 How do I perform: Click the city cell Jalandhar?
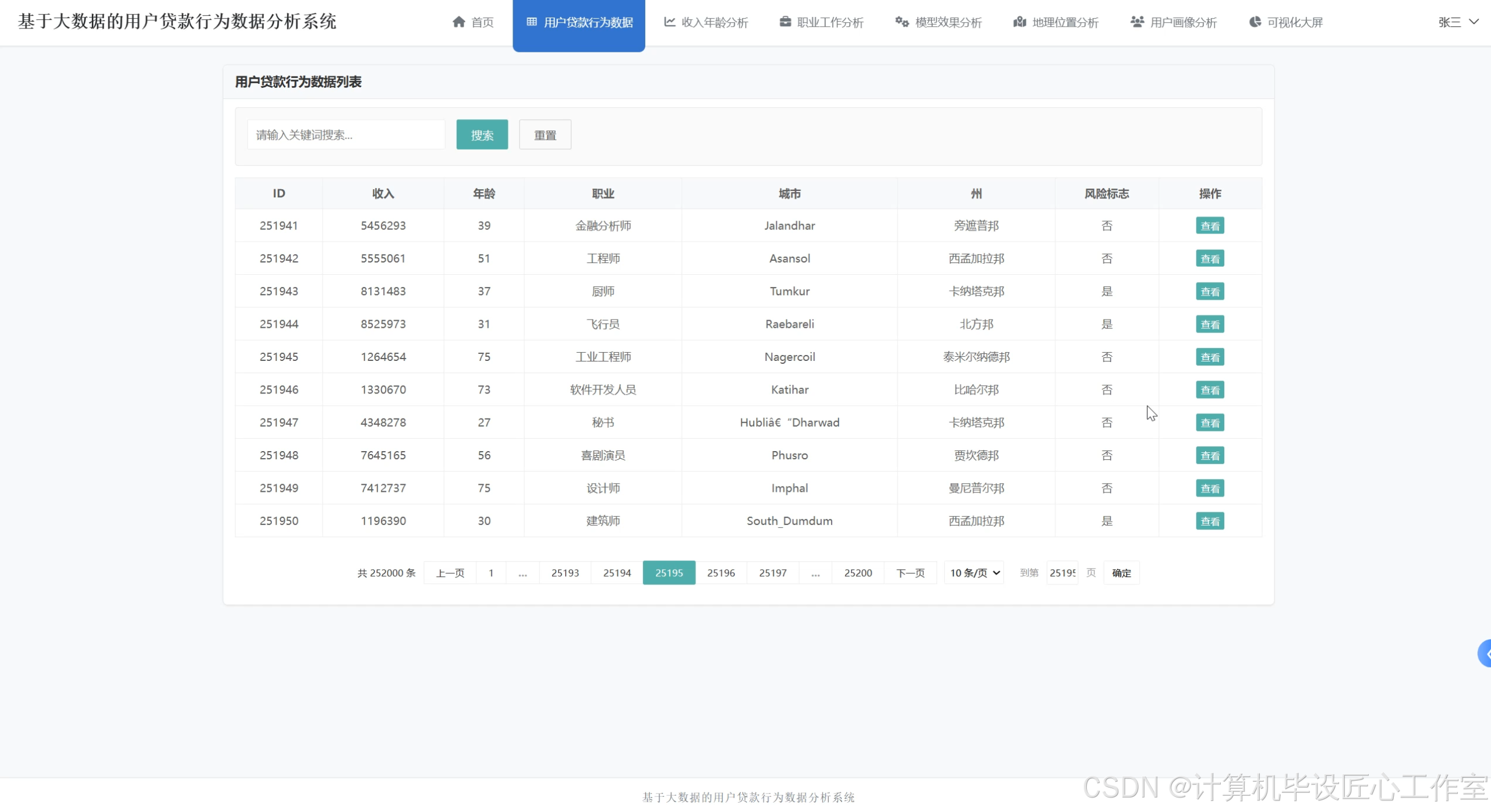coord(790,225)
